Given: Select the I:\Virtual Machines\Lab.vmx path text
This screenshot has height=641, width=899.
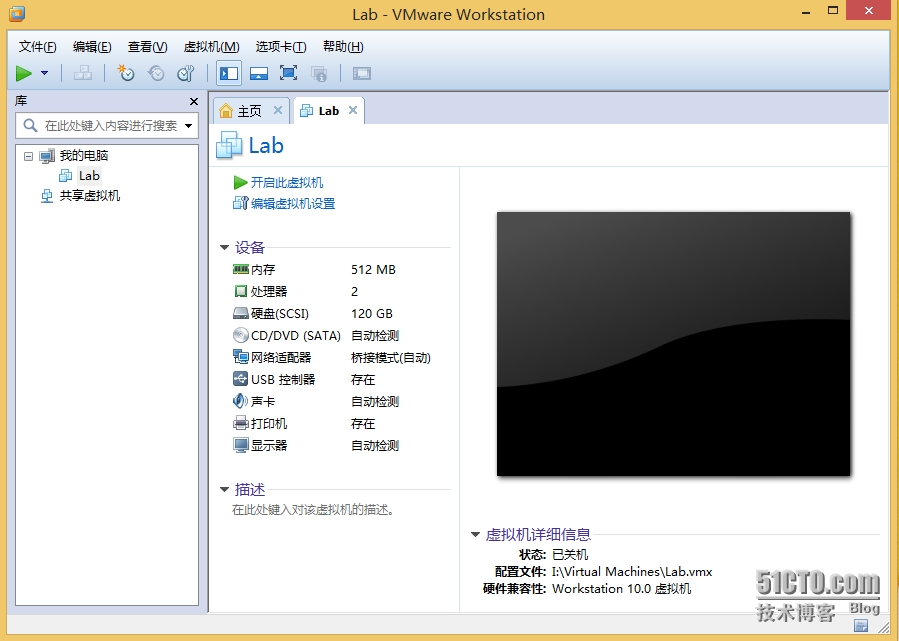Looking at the screenshot, I should point(632,572).
